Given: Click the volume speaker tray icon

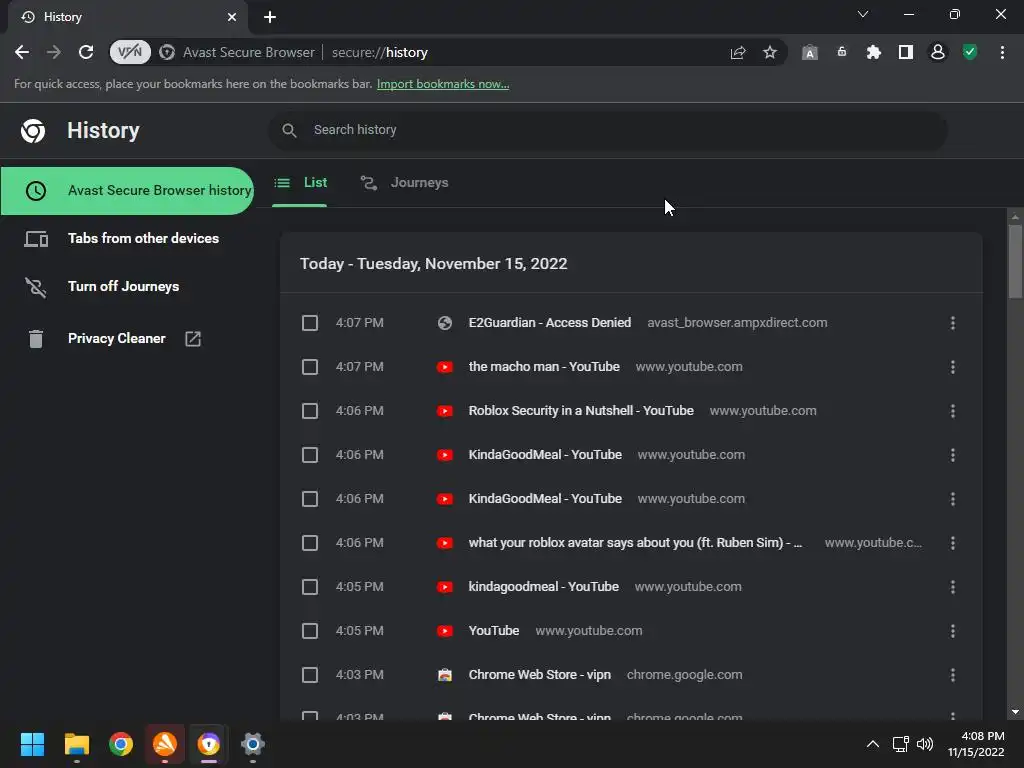Looking at the screenshot, I should (x=925, y=744).
